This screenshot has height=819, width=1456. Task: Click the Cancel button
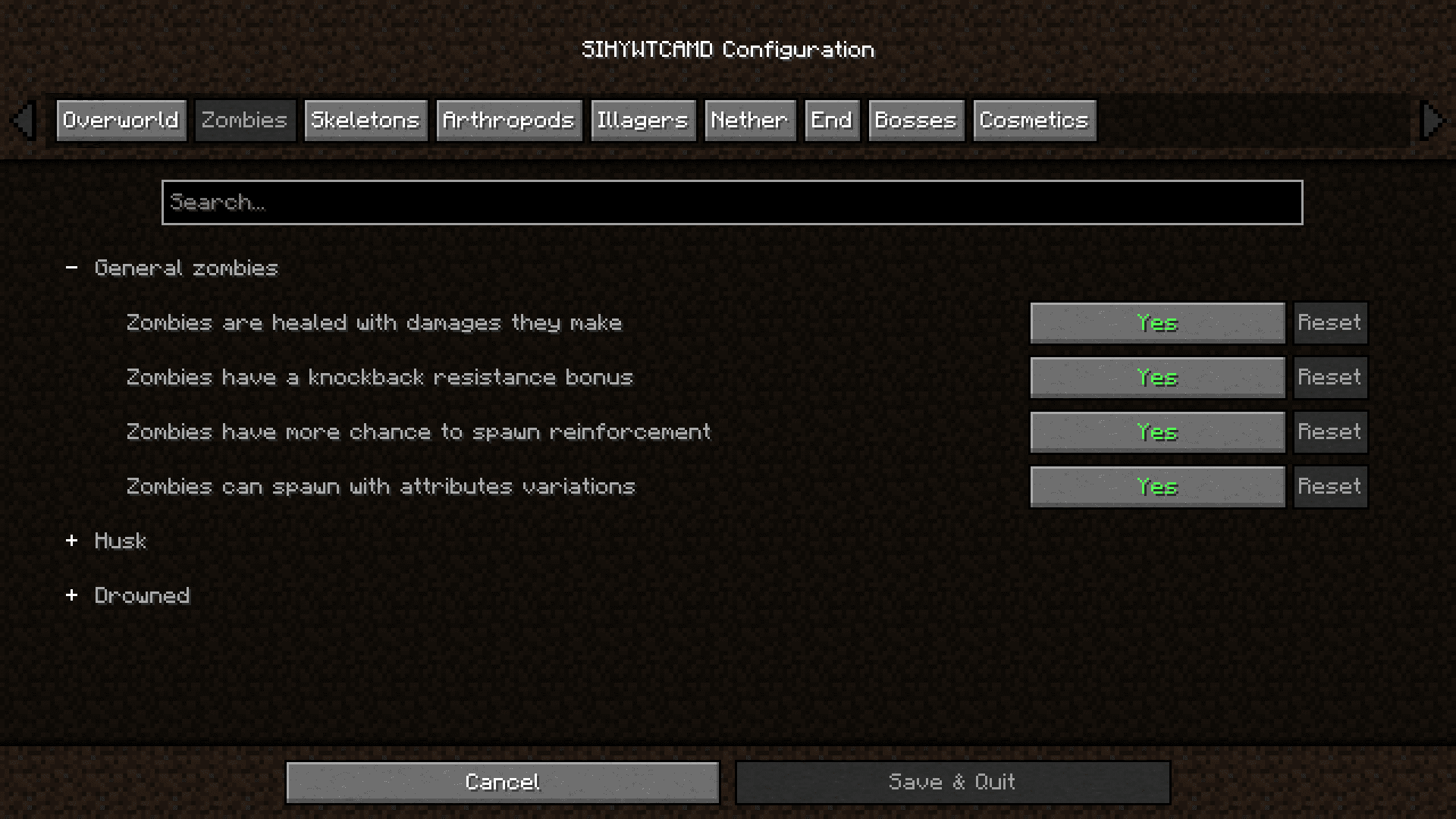(x=502, y=781)
